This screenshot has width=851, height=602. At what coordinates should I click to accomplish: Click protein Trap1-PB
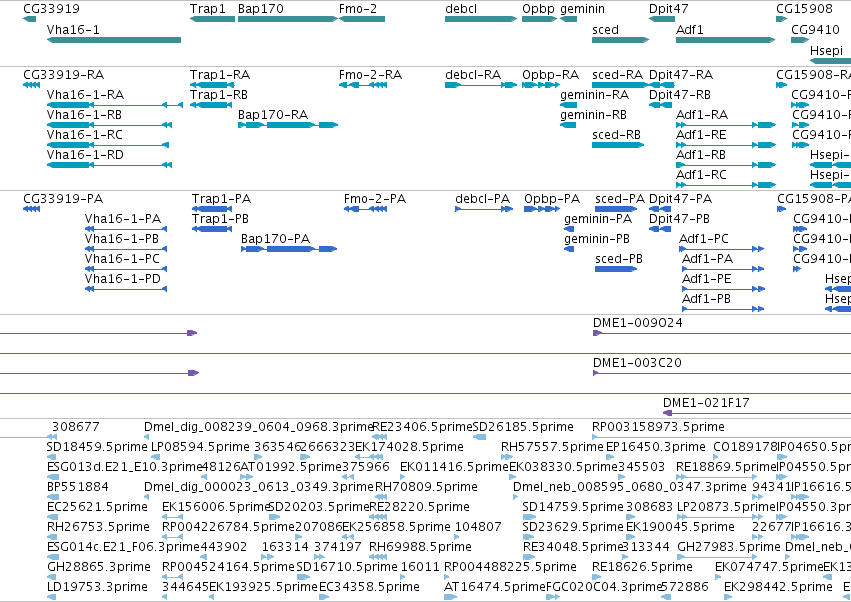[212, 229]
